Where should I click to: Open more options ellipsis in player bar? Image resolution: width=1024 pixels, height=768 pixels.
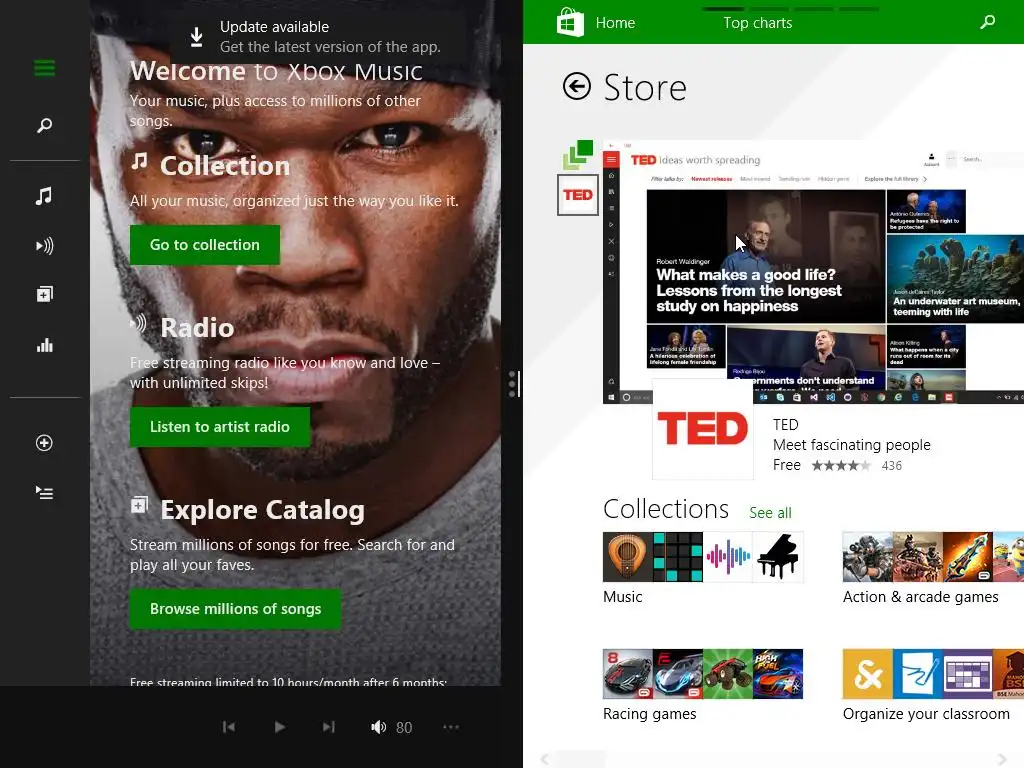451,727
